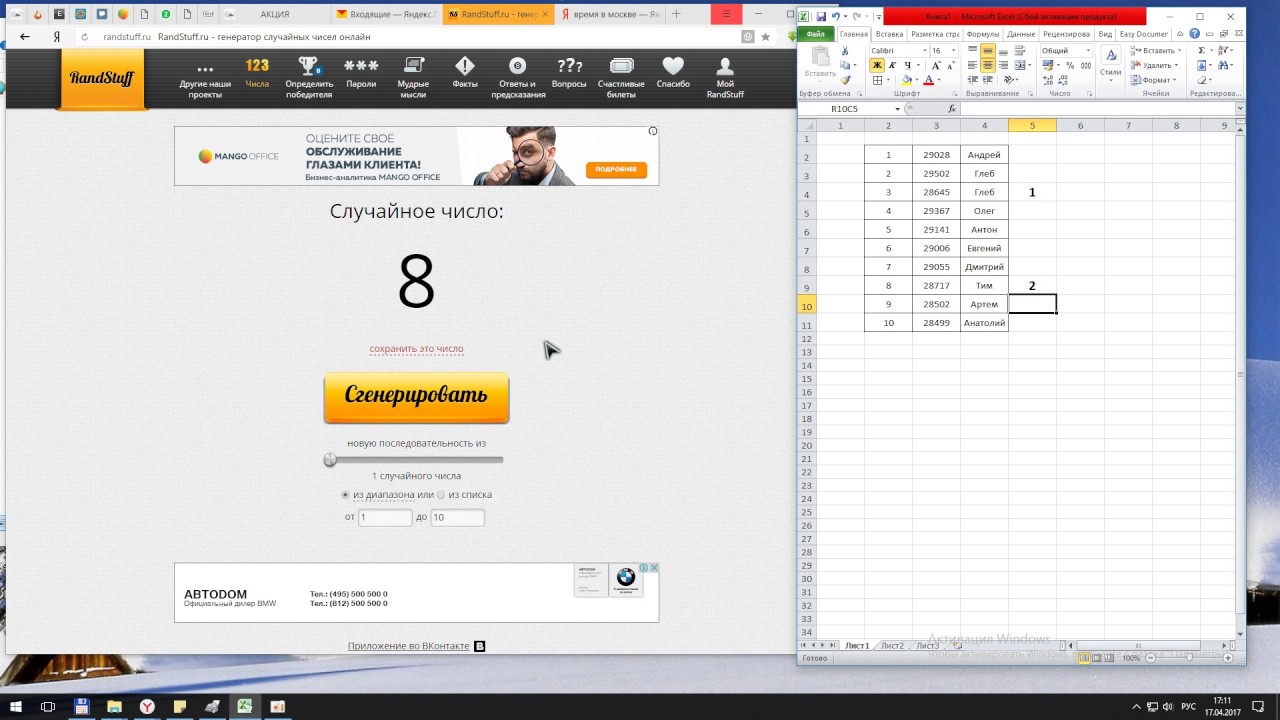
Task: Insert function with fx button
Action: point(952,109)
